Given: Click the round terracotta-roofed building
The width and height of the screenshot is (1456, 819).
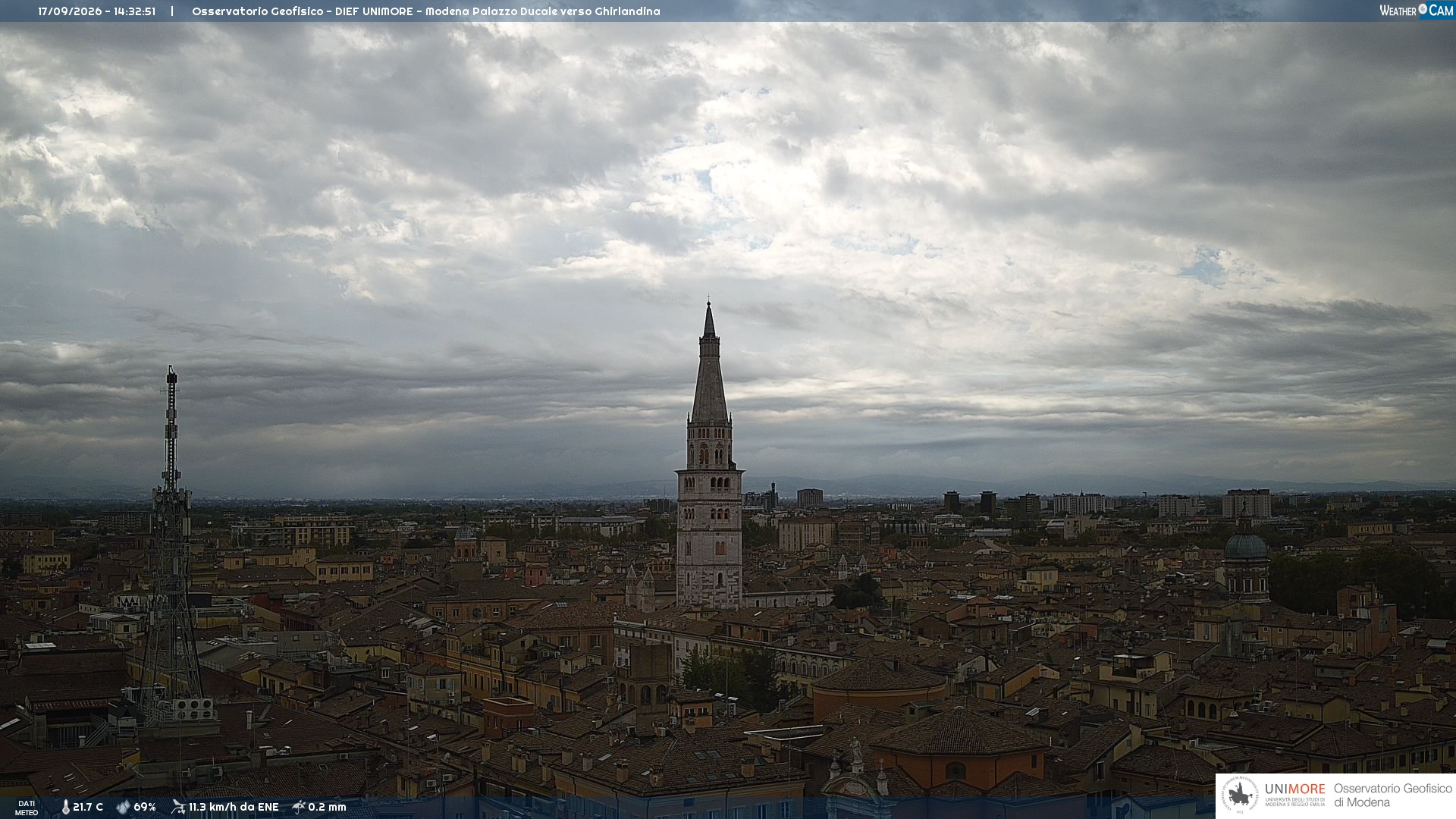Looking at the screenshot, I should pos(880,686).
